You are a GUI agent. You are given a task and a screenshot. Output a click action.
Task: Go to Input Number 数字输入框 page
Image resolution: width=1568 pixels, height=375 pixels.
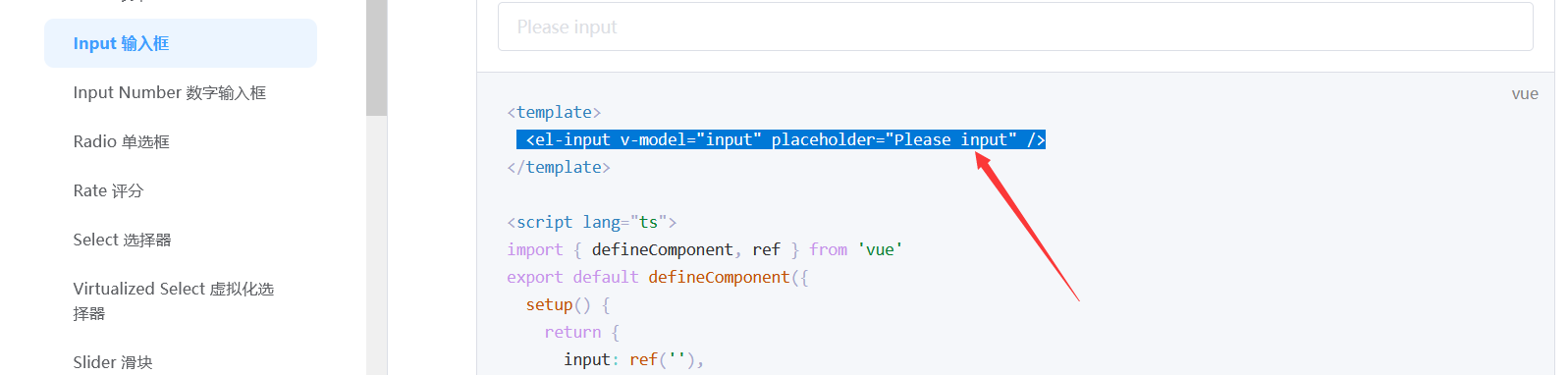pos(170,92)
